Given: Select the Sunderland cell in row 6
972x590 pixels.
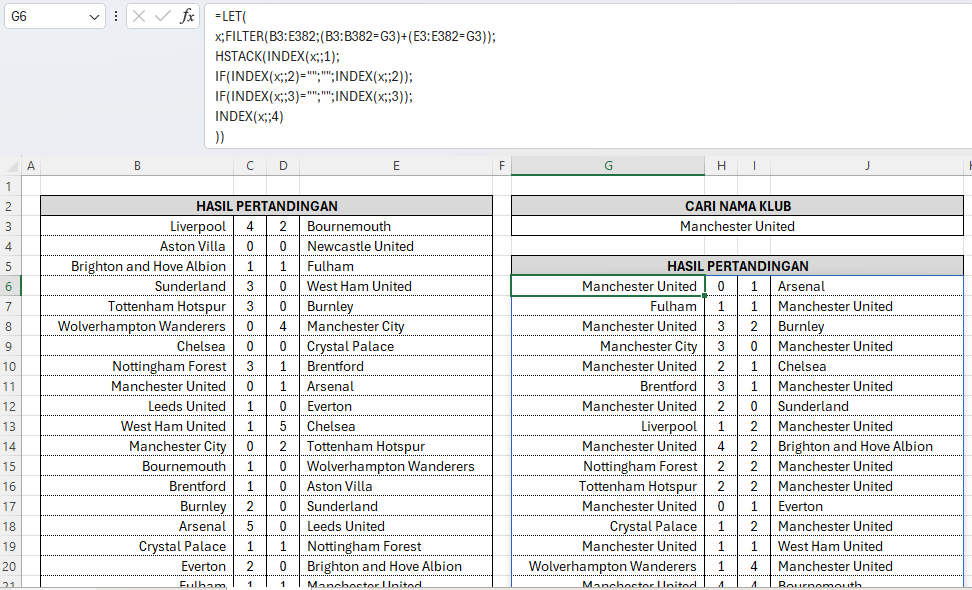Looking at the screenshot, I should pos(137,286).
